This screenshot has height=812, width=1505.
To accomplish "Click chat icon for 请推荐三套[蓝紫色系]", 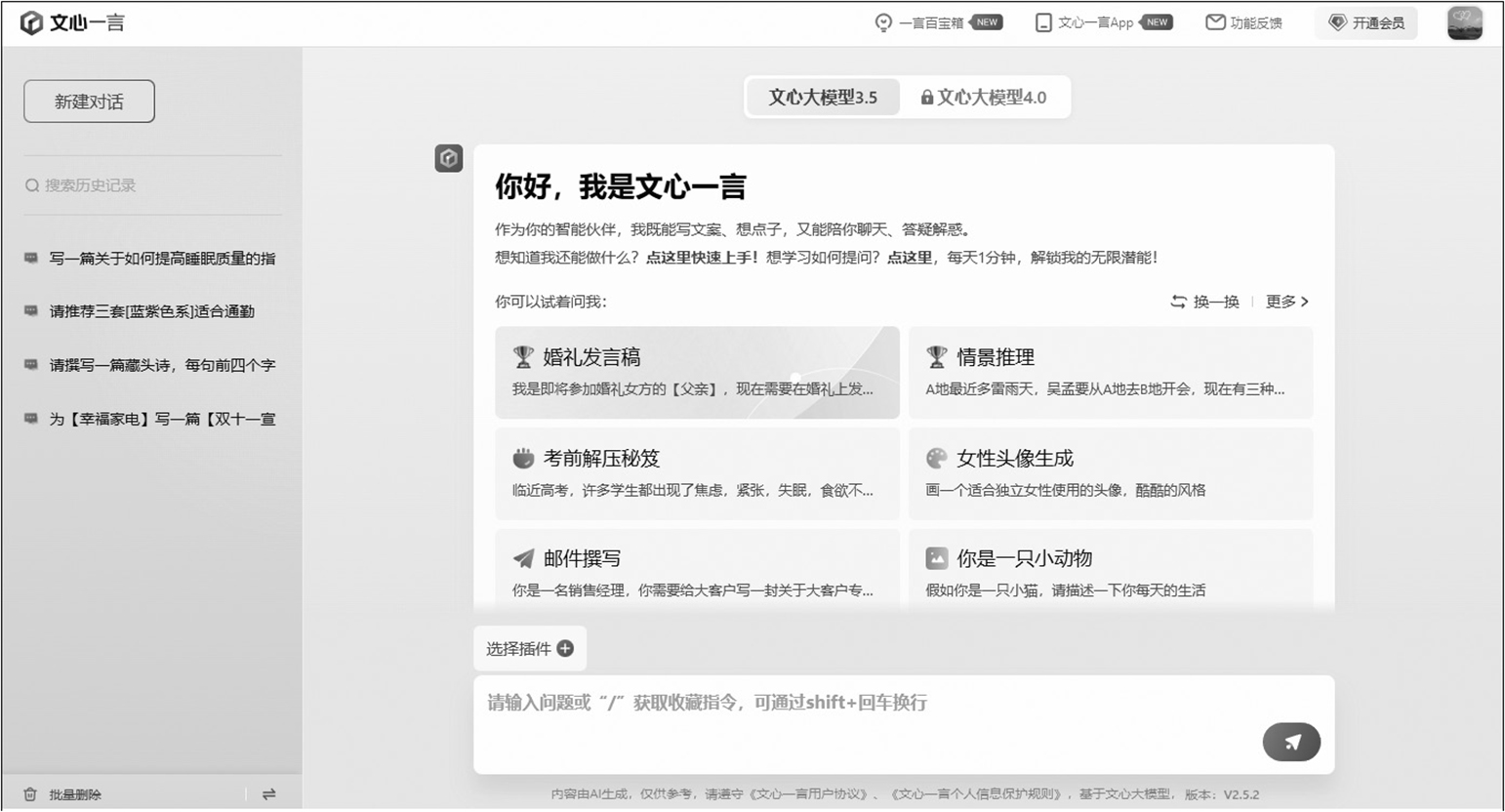I will click(31, 311).
